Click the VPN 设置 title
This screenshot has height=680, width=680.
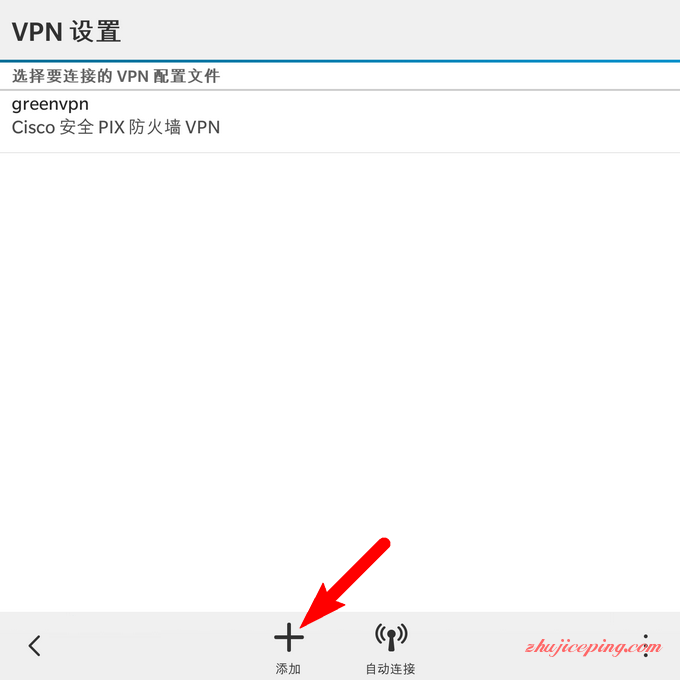coord(66,32)
